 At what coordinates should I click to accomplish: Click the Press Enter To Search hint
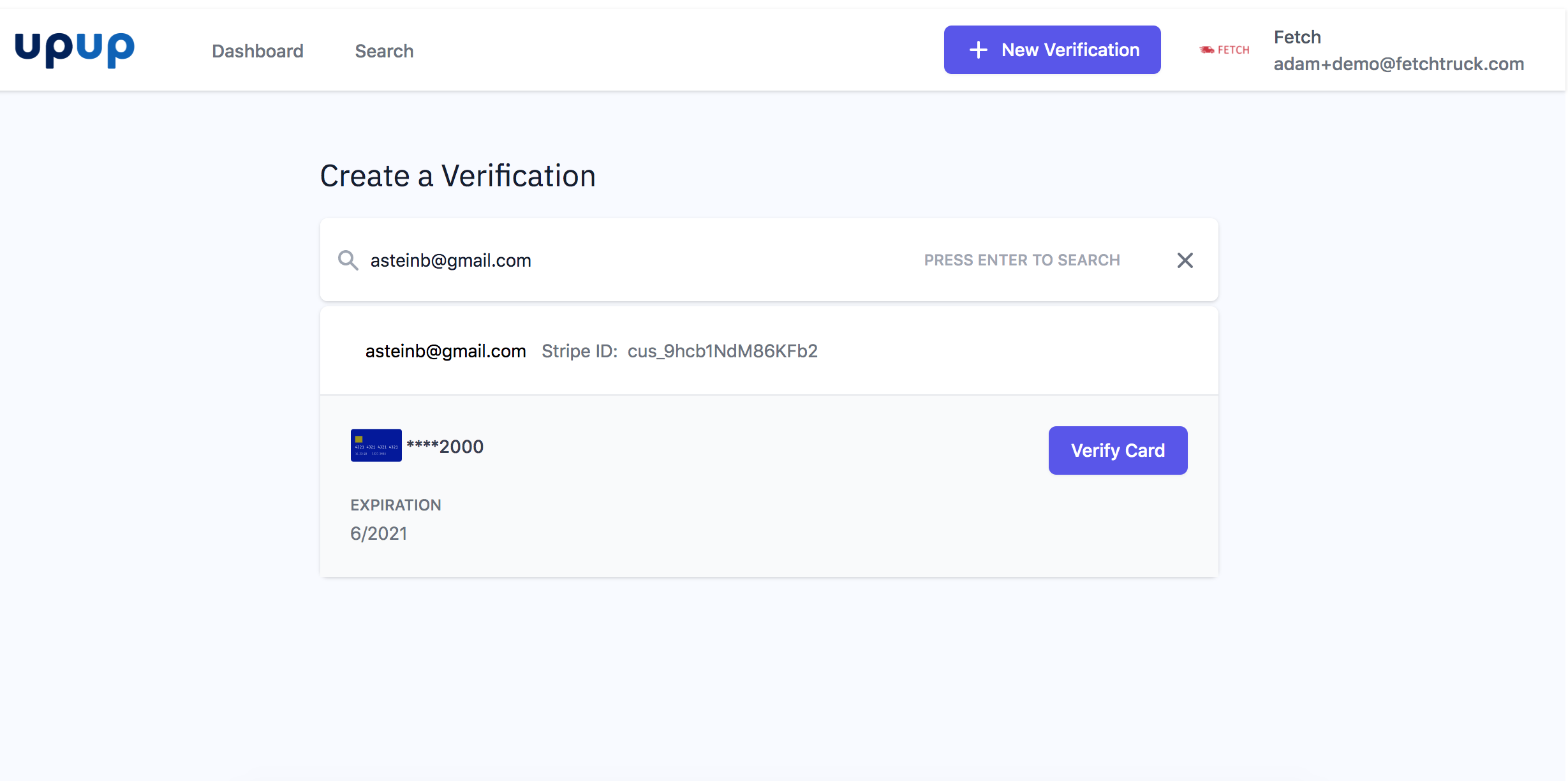click(1021, 260)
